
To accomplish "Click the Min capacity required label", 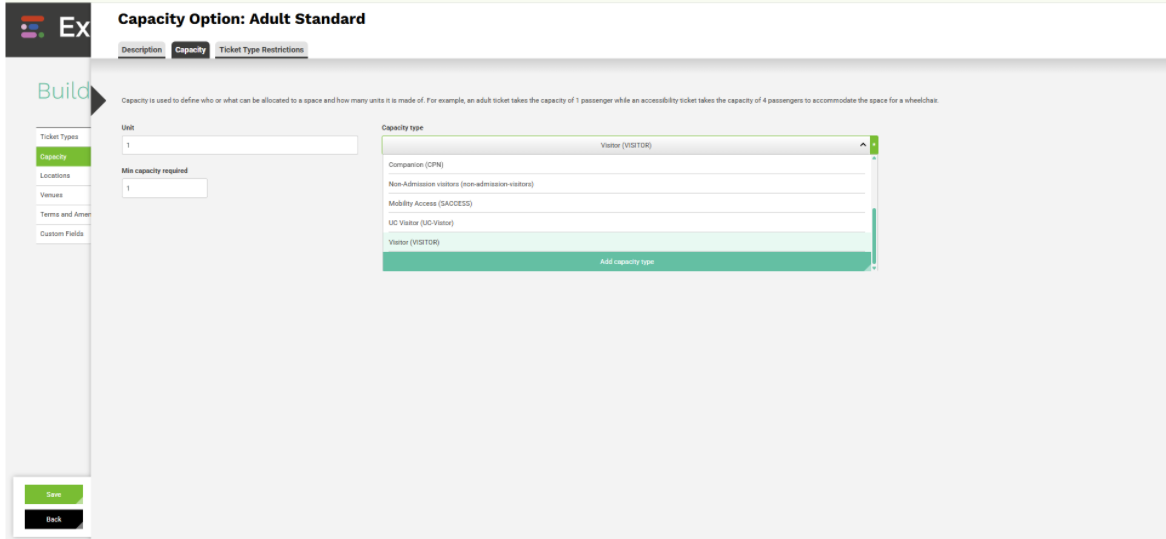I will [155, 170].
